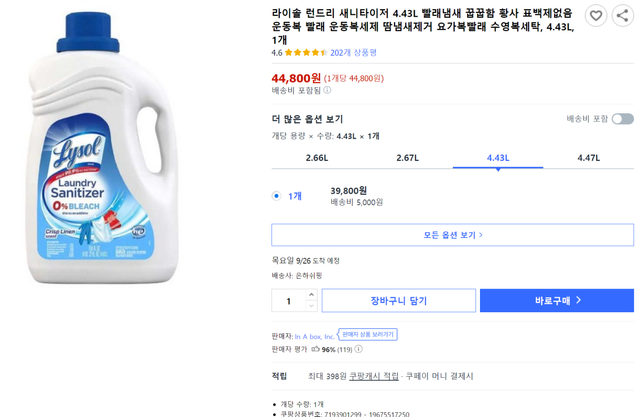Image resolution: width=640 pixels, height=417 pixels.
Task: Expand 모든 옵션 보기 options list
Action: [x=452, y=235]
